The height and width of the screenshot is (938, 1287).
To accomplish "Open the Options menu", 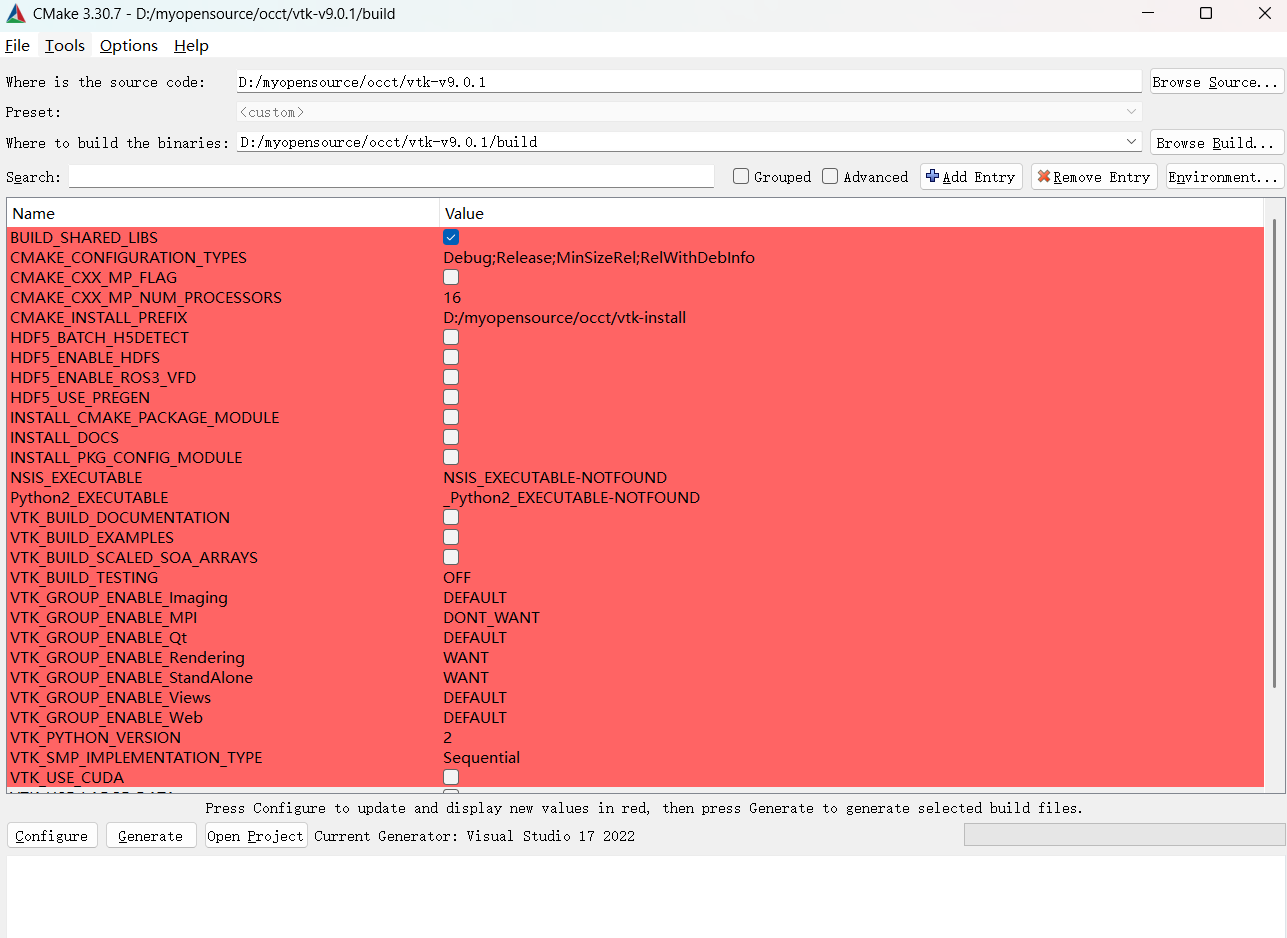I will [128, 45].
